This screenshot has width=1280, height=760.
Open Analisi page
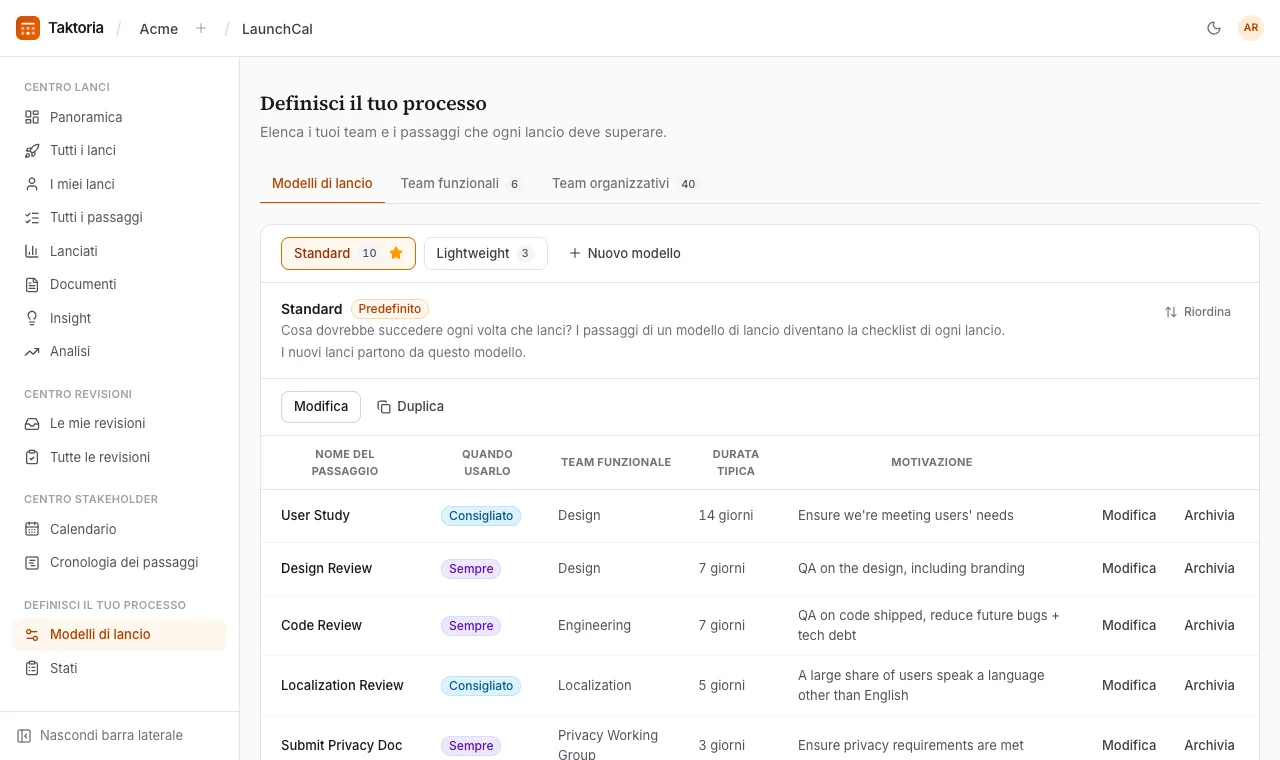[119, 351]
